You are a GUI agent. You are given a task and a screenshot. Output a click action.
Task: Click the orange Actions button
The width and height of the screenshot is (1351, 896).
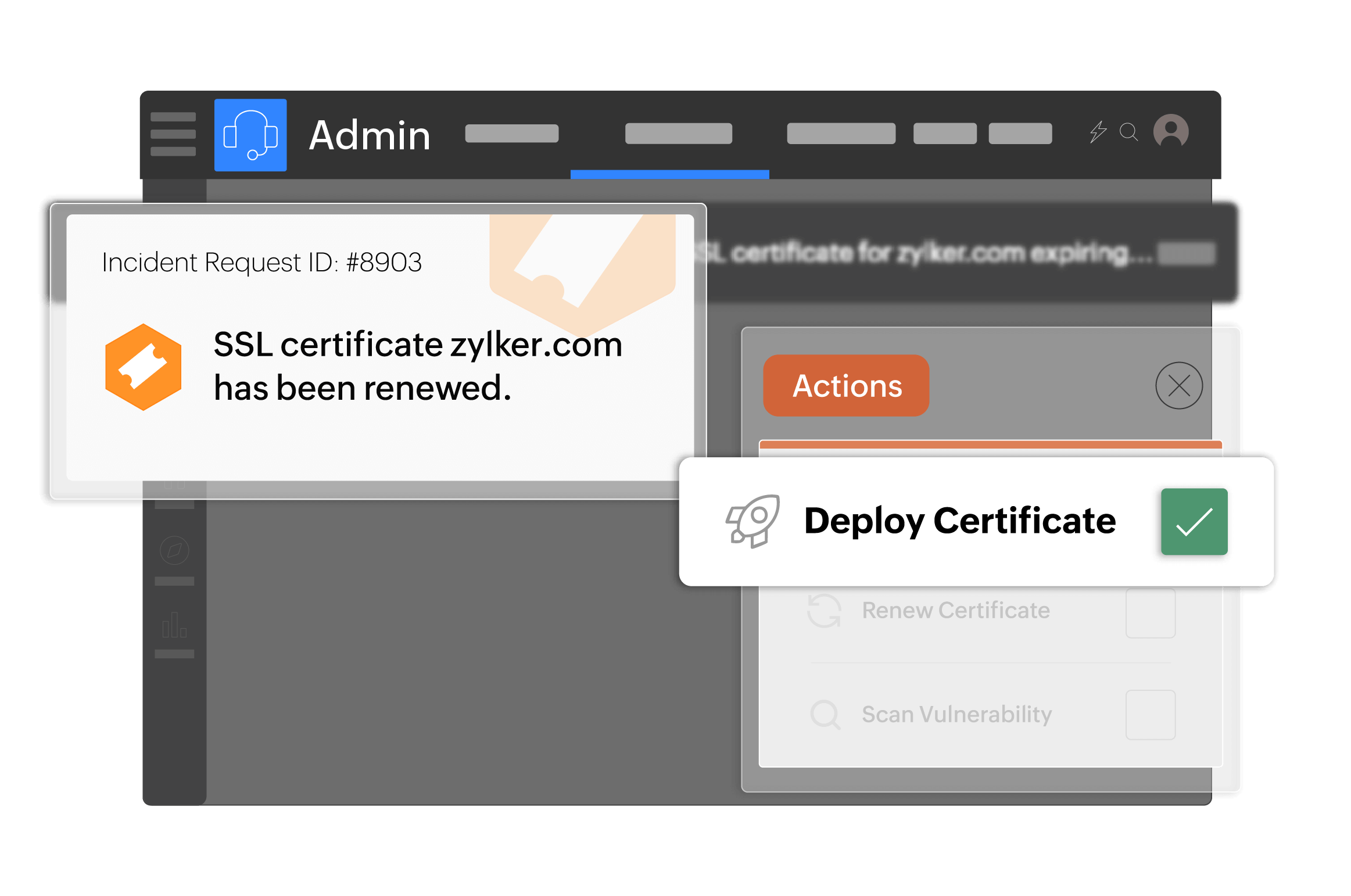(x=846, y=386)
